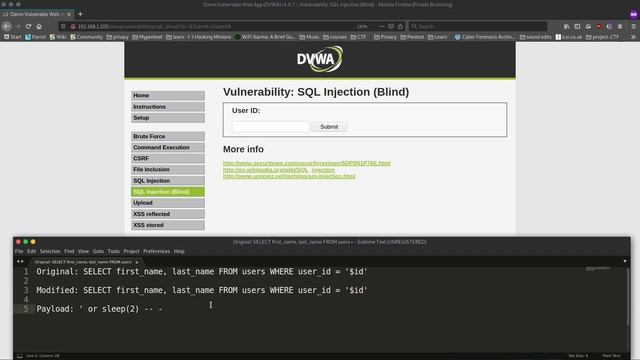The image size is (640, 360).
Task: Reload the page with the refresh icon
Action: pos(28,26)
